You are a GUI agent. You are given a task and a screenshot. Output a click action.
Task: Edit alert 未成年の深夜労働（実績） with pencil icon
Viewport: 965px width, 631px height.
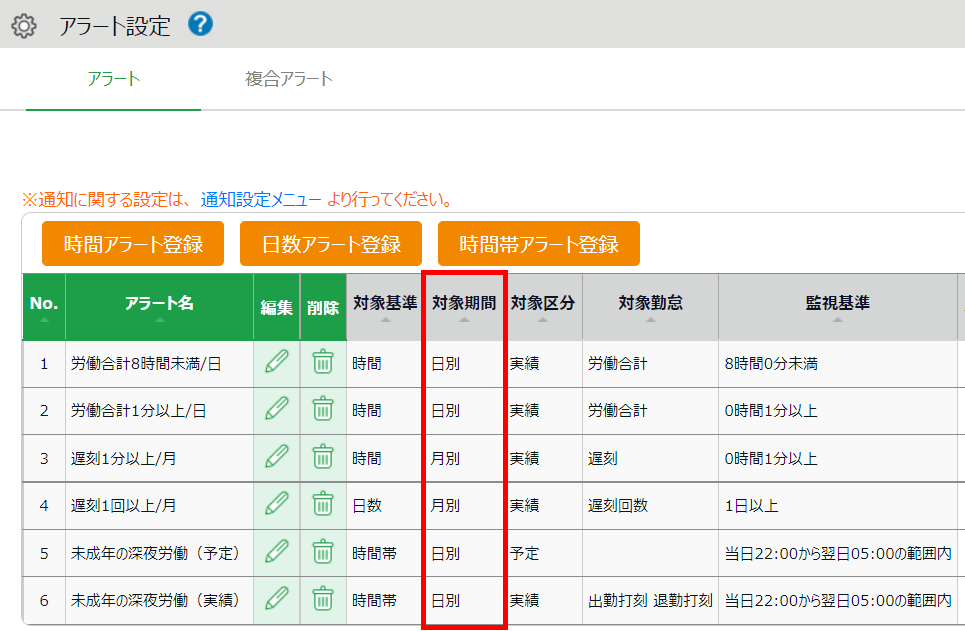click(277, 599)
